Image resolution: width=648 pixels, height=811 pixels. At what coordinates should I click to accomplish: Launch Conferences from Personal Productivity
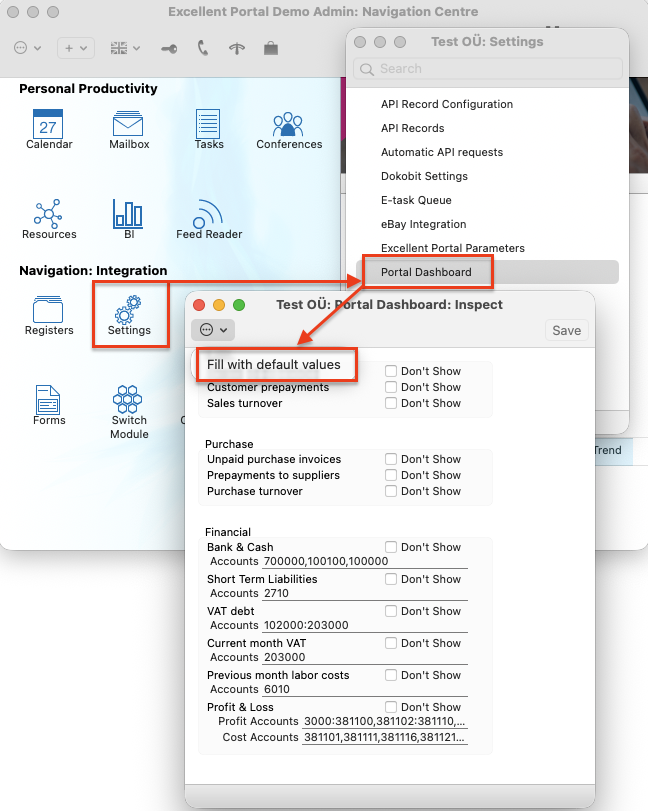pos(289,124)
